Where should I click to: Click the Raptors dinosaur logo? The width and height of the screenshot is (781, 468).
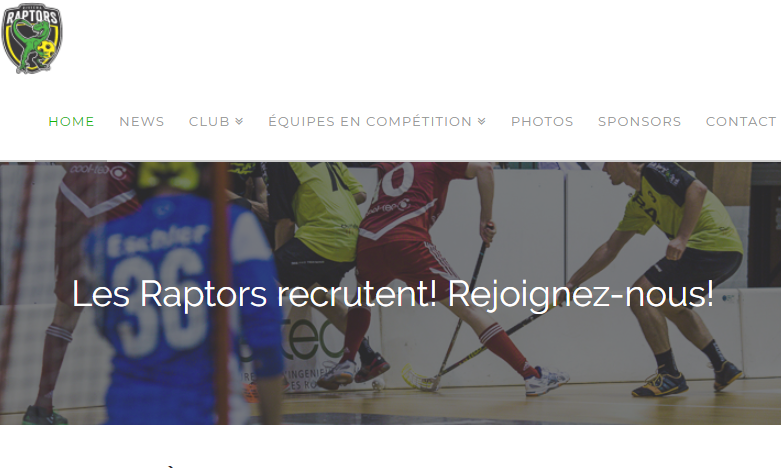32,38
